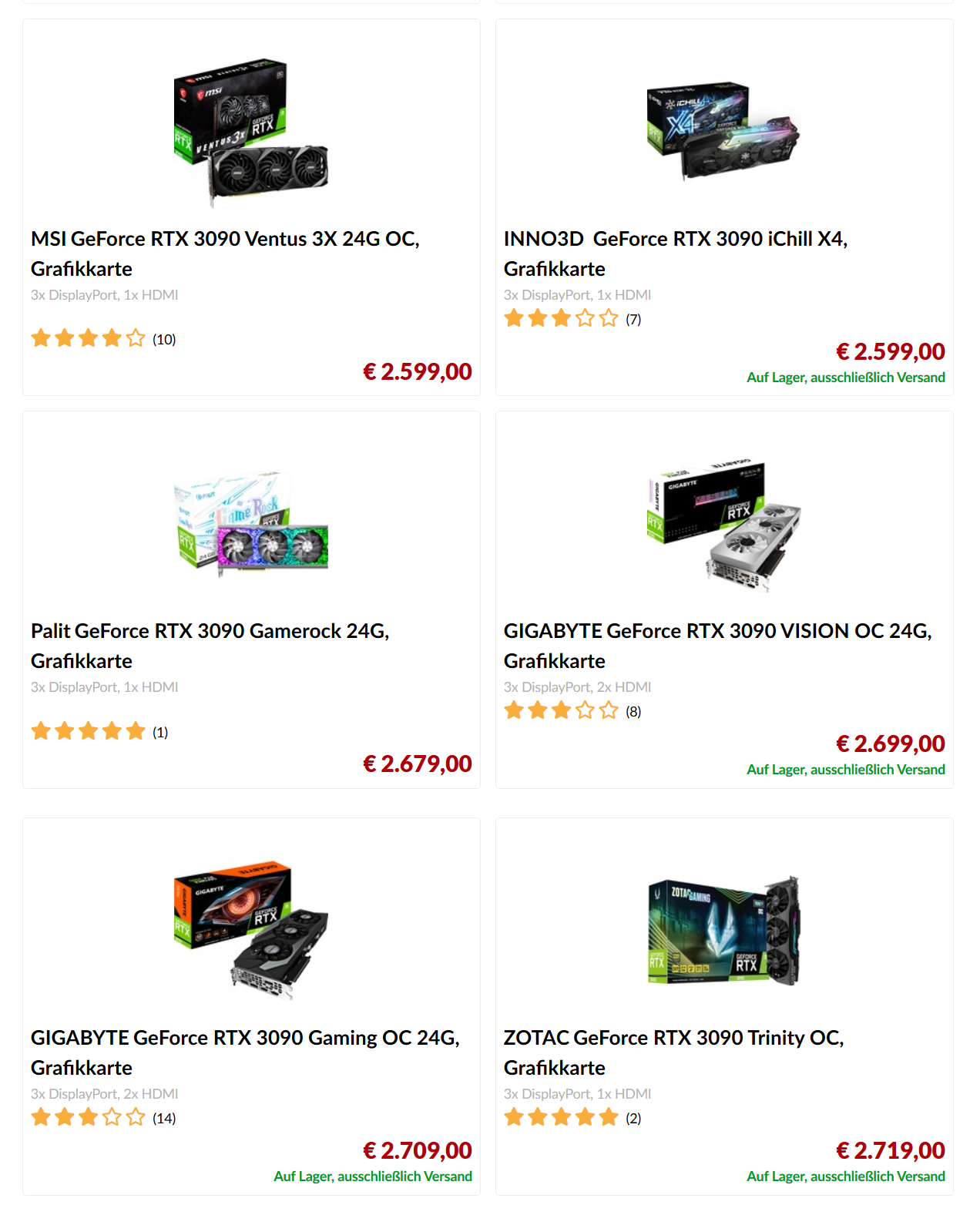This screenshot has height=1205, width=980.
Task: Click the star rating with 8 reviews
Action: (572, 710)
